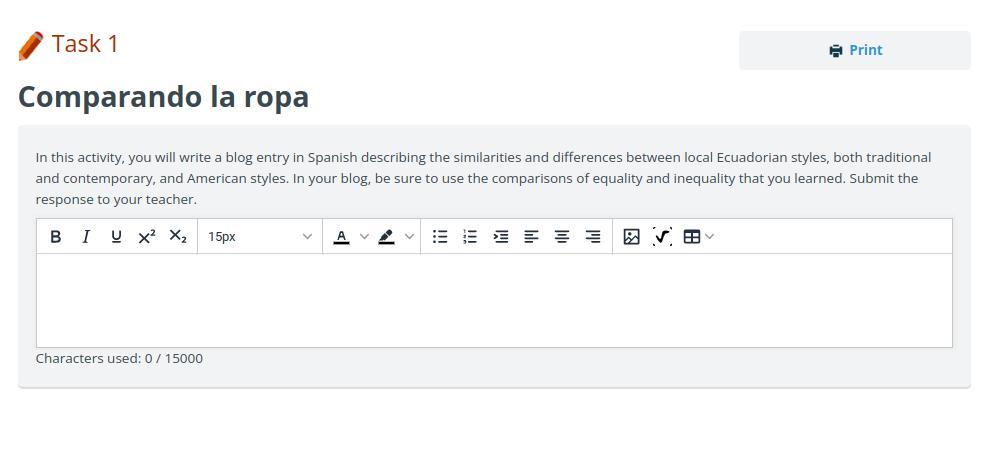Apply the highlight background color

(386, 237)
